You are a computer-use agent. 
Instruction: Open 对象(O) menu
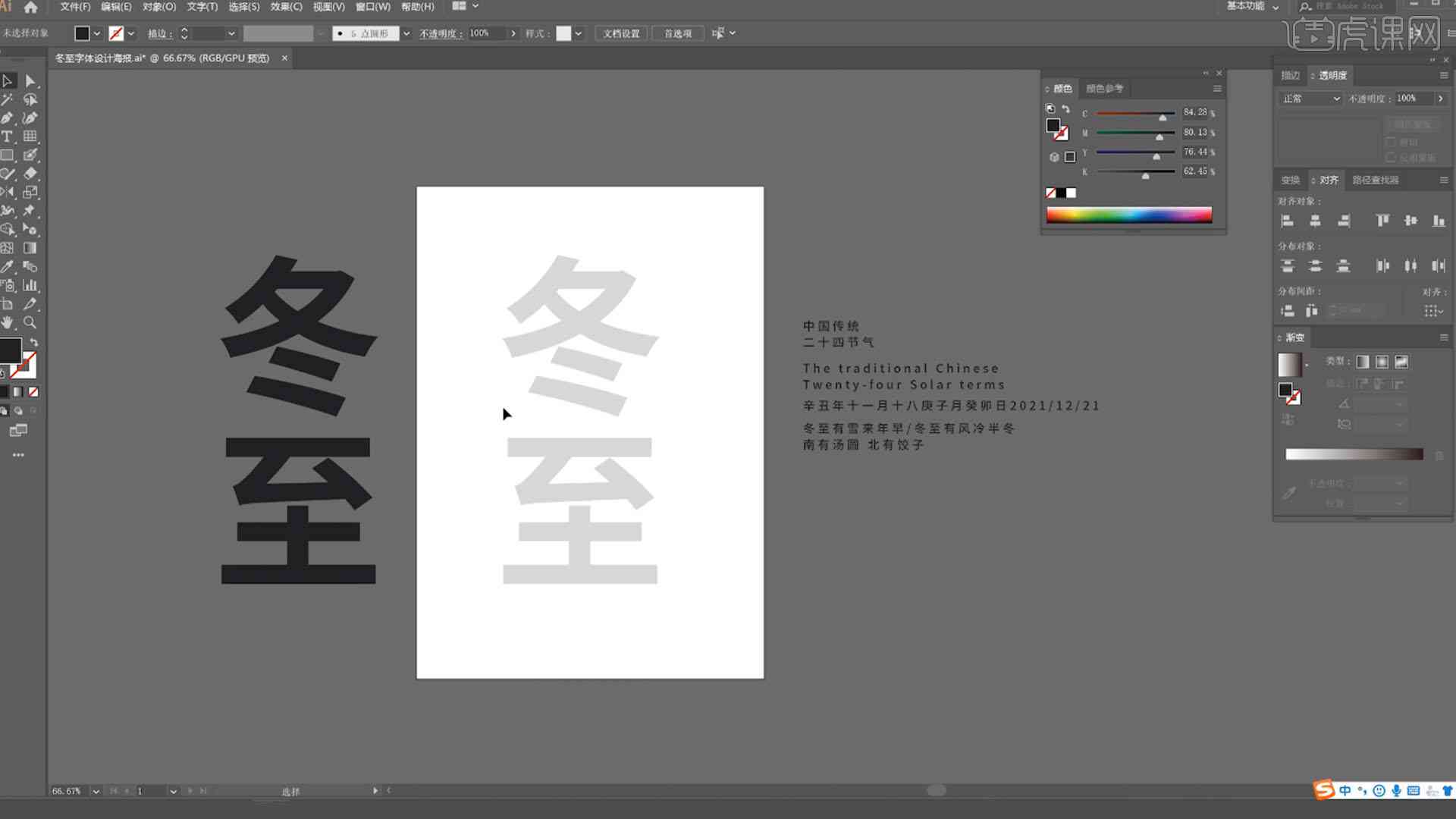point(159,7)
